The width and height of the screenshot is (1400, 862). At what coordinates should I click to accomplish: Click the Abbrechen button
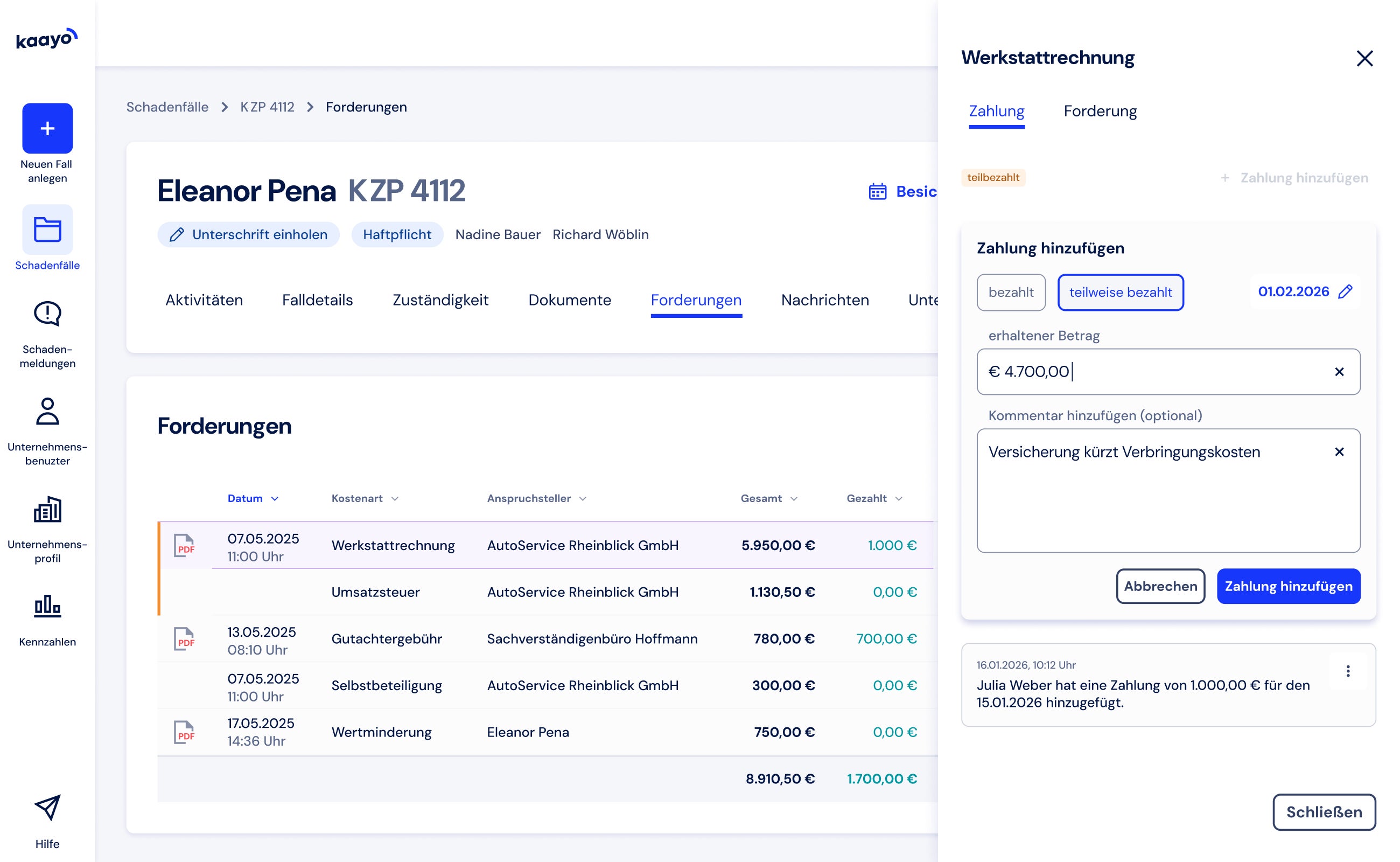coord(1160,586)
